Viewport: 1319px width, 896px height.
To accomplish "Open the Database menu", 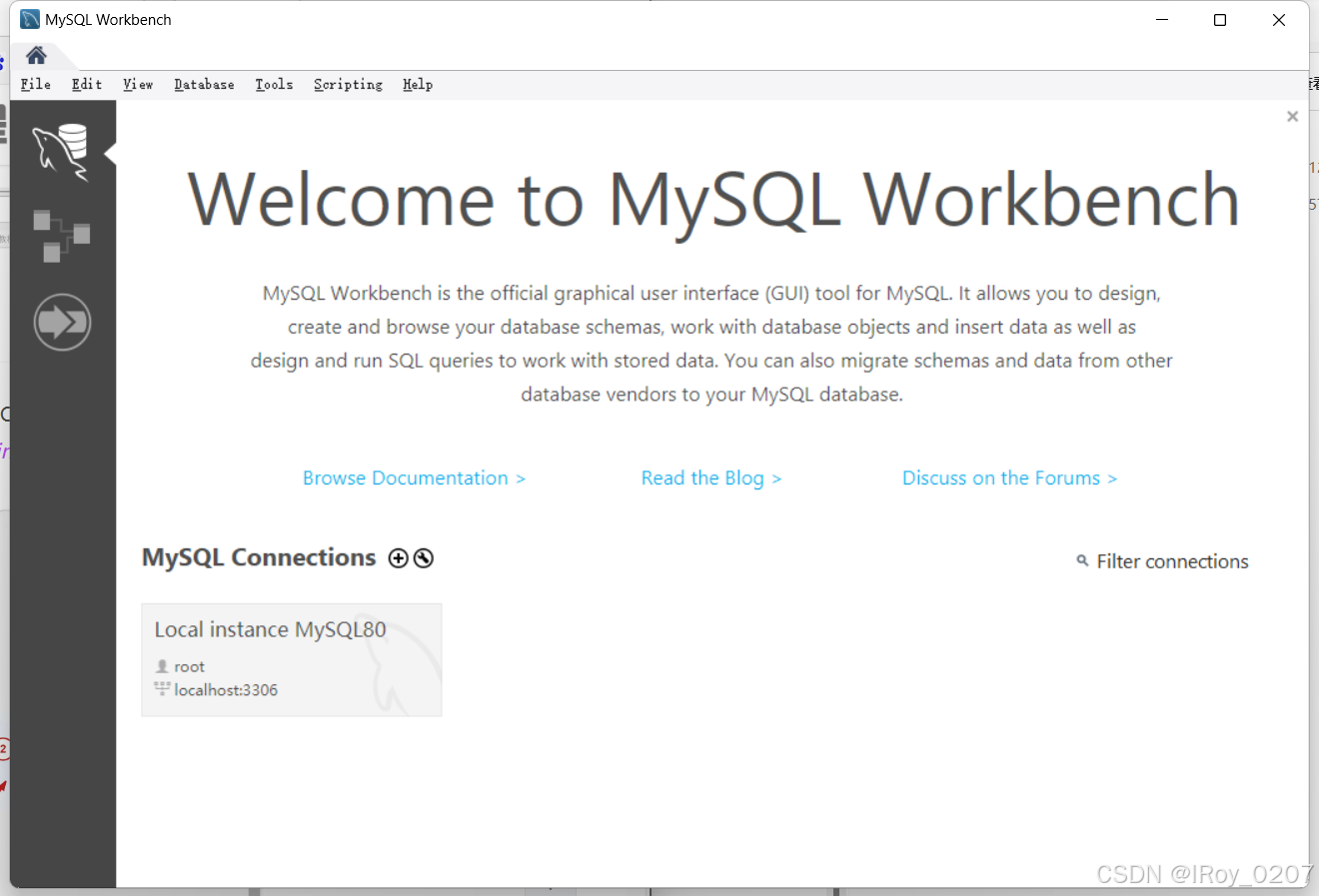I will coord(204,85).
